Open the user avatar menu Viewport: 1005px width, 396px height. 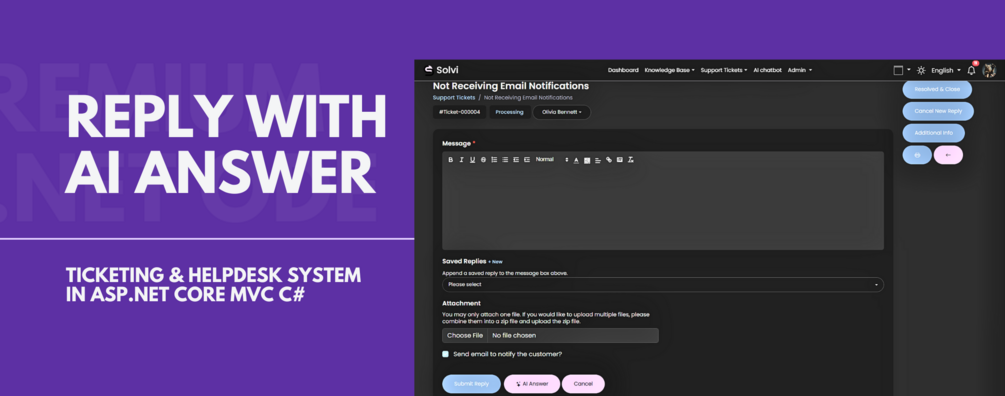[989, 70]
